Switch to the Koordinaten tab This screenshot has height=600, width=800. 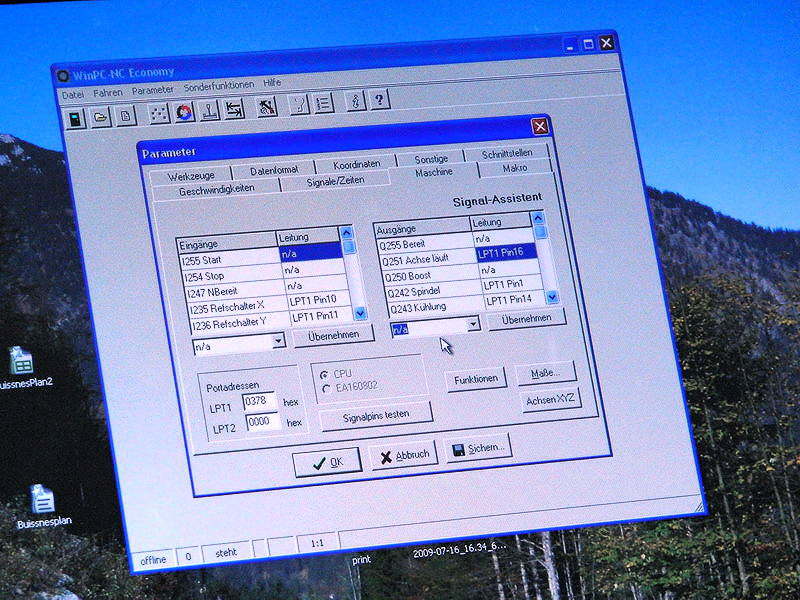(357, 164)
